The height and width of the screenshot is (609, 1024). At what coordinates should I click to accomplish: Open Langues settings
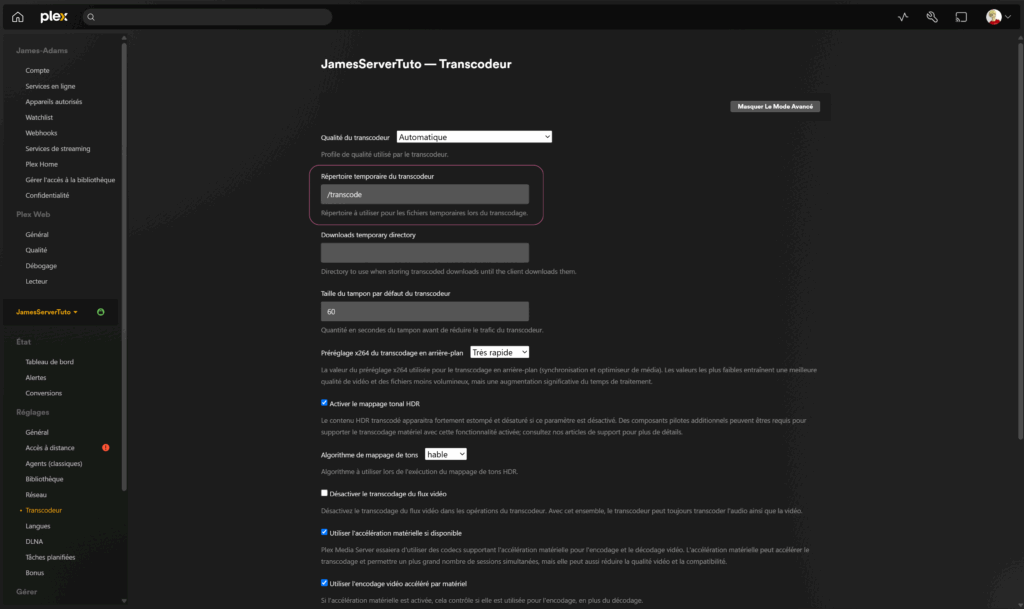point(38,526)
